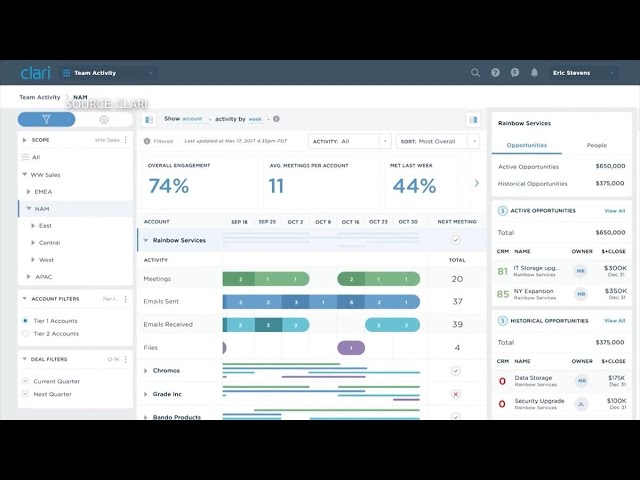
Task: View all Active Opportunities
Action: point(615,211)
